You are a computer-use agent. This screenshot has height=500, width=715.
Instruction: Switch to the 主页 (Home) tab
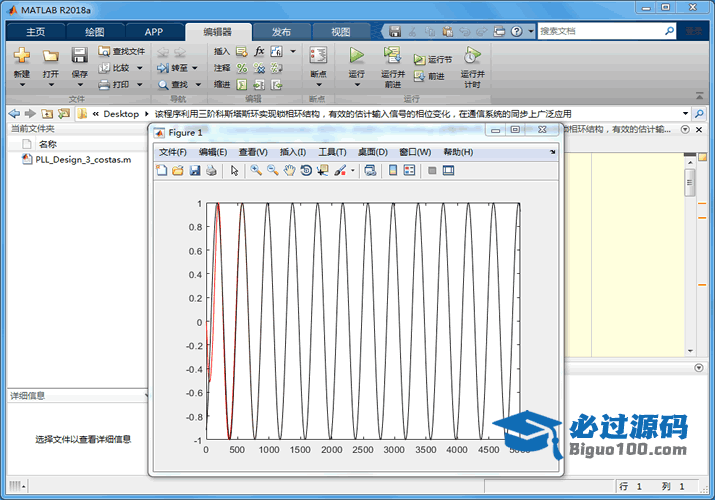point(36,32)
